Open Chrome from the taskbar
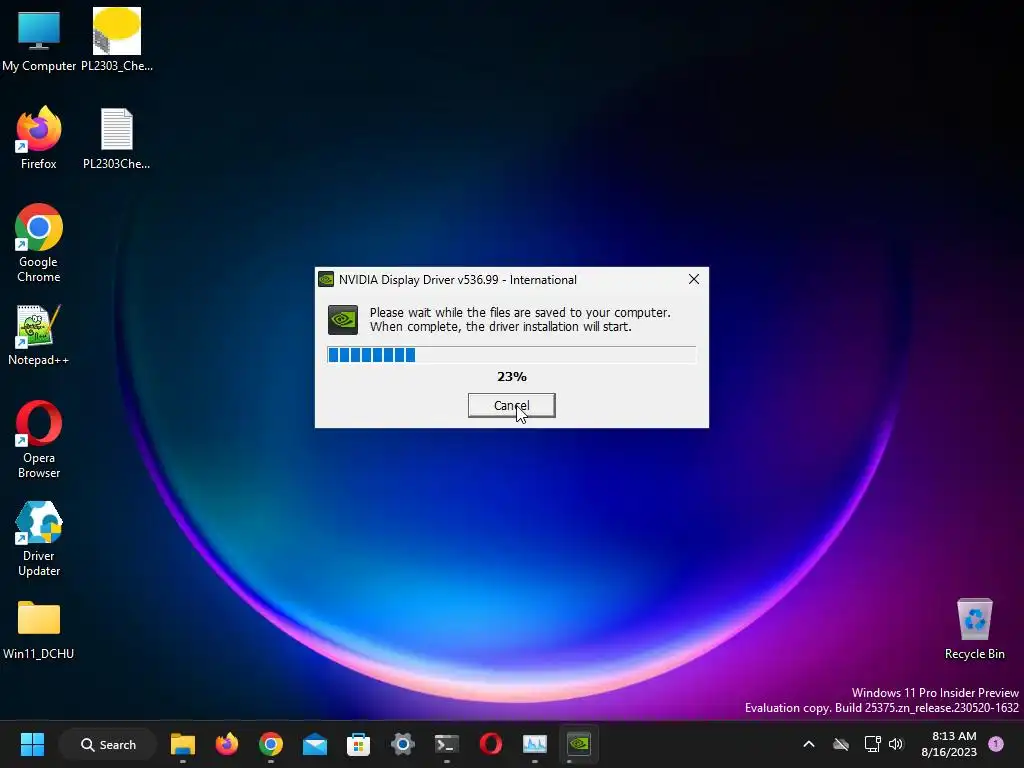The width and height of the screenshot is (1024, 768). click(270, 744)
